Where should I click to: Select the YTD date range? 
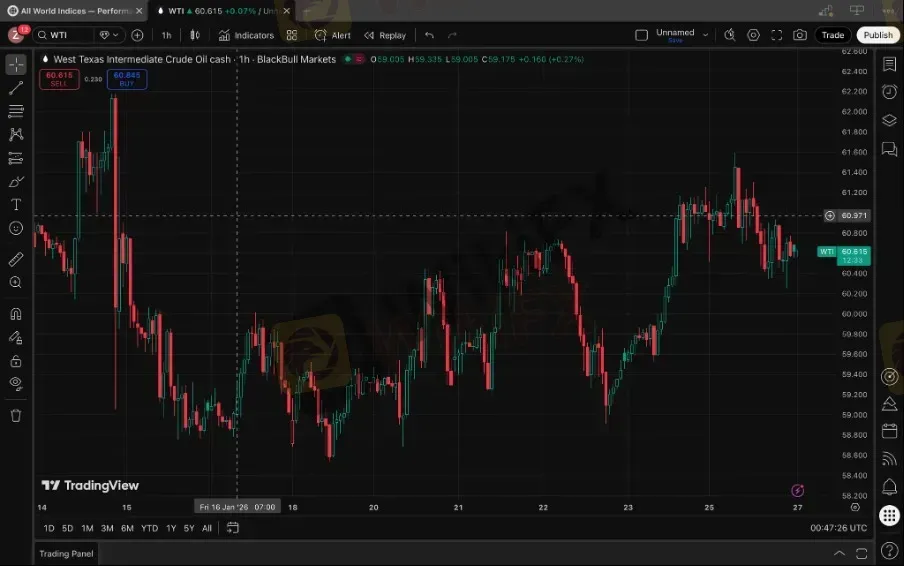click(149, 528)
